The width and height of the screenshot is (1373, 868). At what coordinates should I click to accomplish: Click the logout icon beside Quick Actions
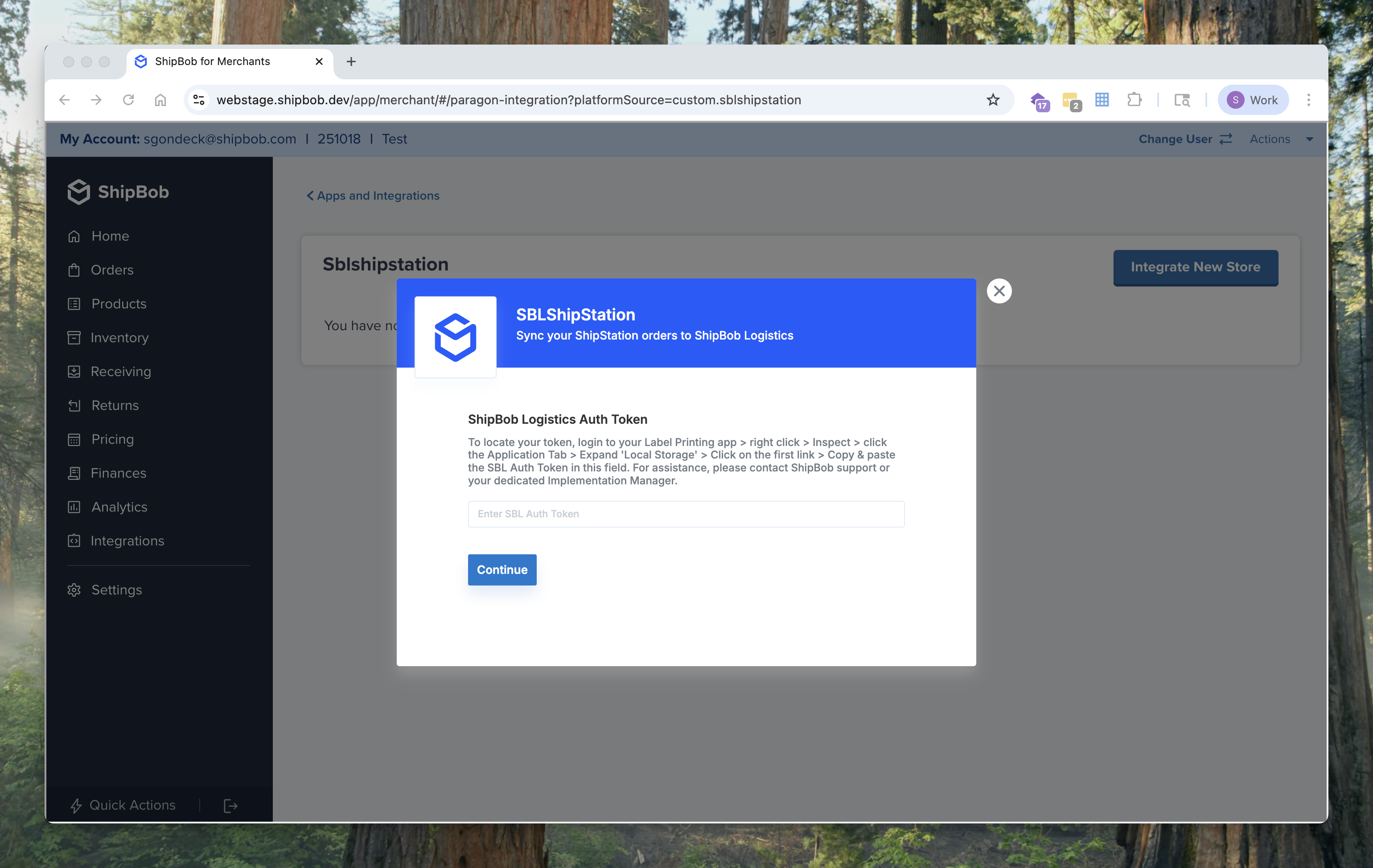(230, 805)
